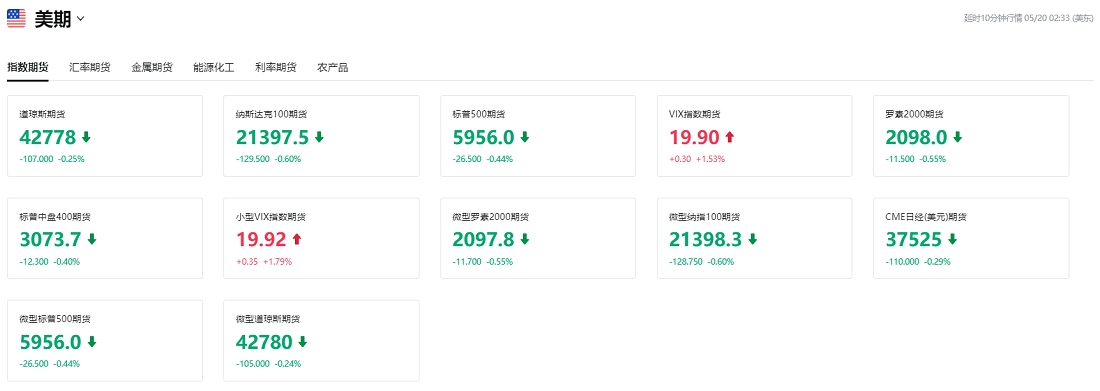Viewport: 1100px width, 391px height.
Task: Click 5956.0 in the 标普500期货 card
Action: tap(483, 137)
